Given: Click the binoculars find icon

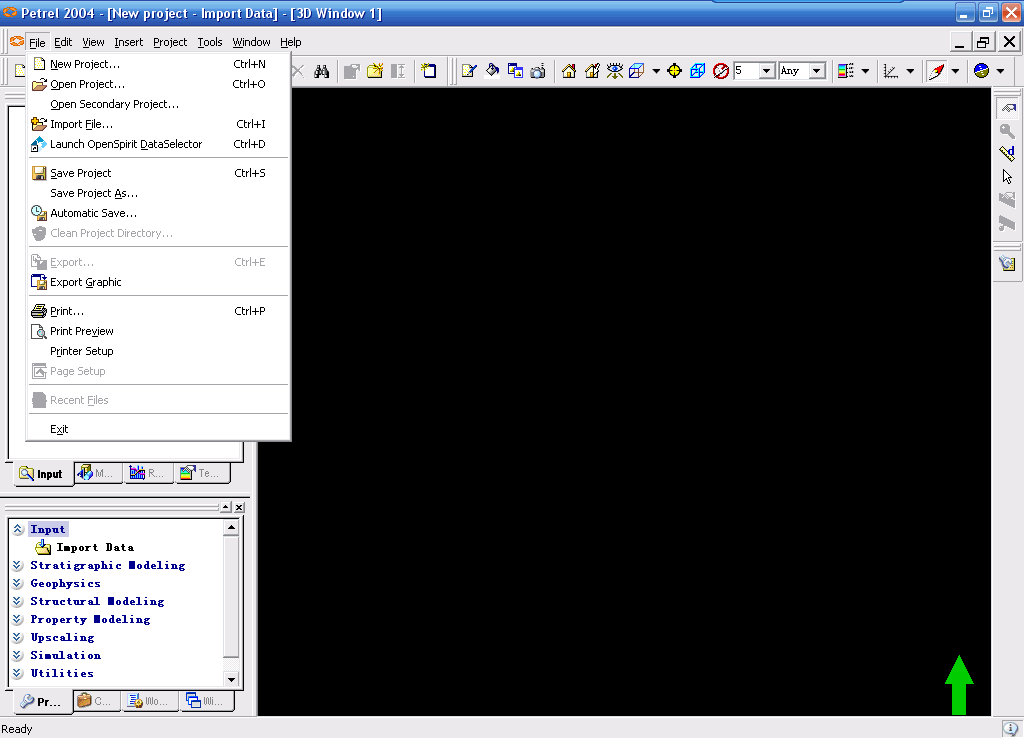Looking at the screenshot, I should [x=321, y=71].
